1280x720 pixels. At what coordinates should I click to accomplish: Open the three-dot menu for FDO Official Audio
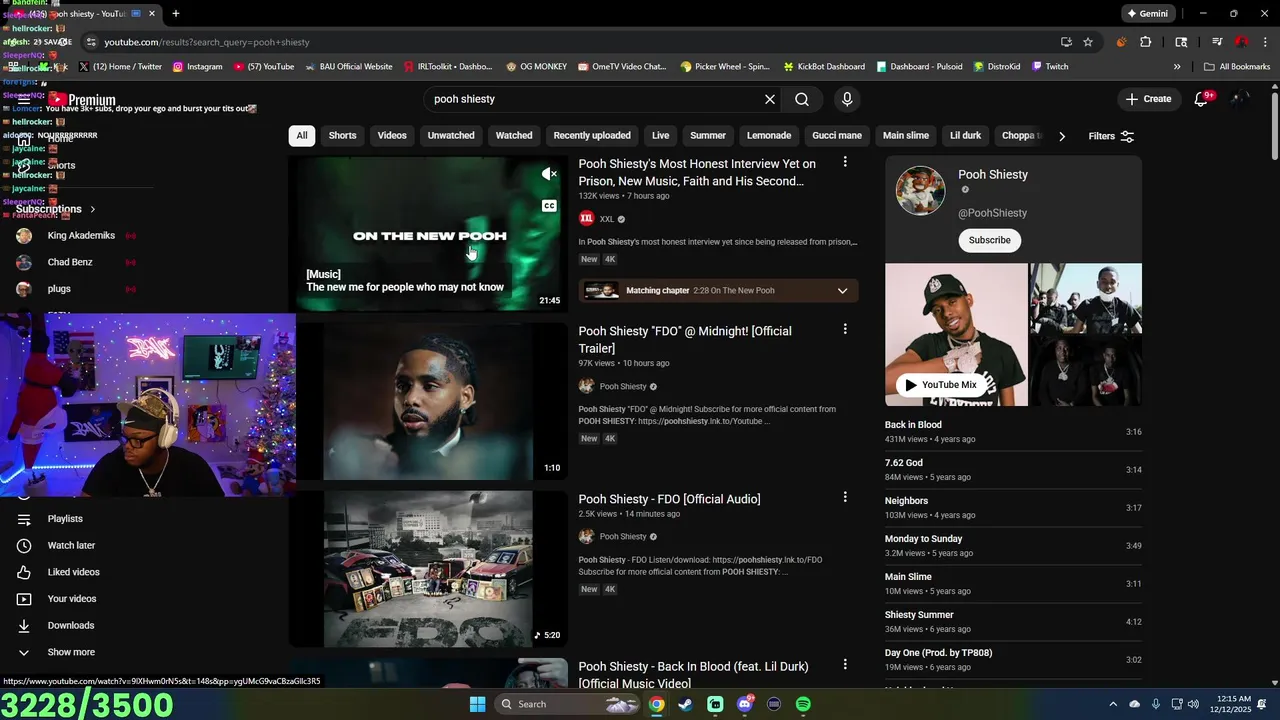845,497
